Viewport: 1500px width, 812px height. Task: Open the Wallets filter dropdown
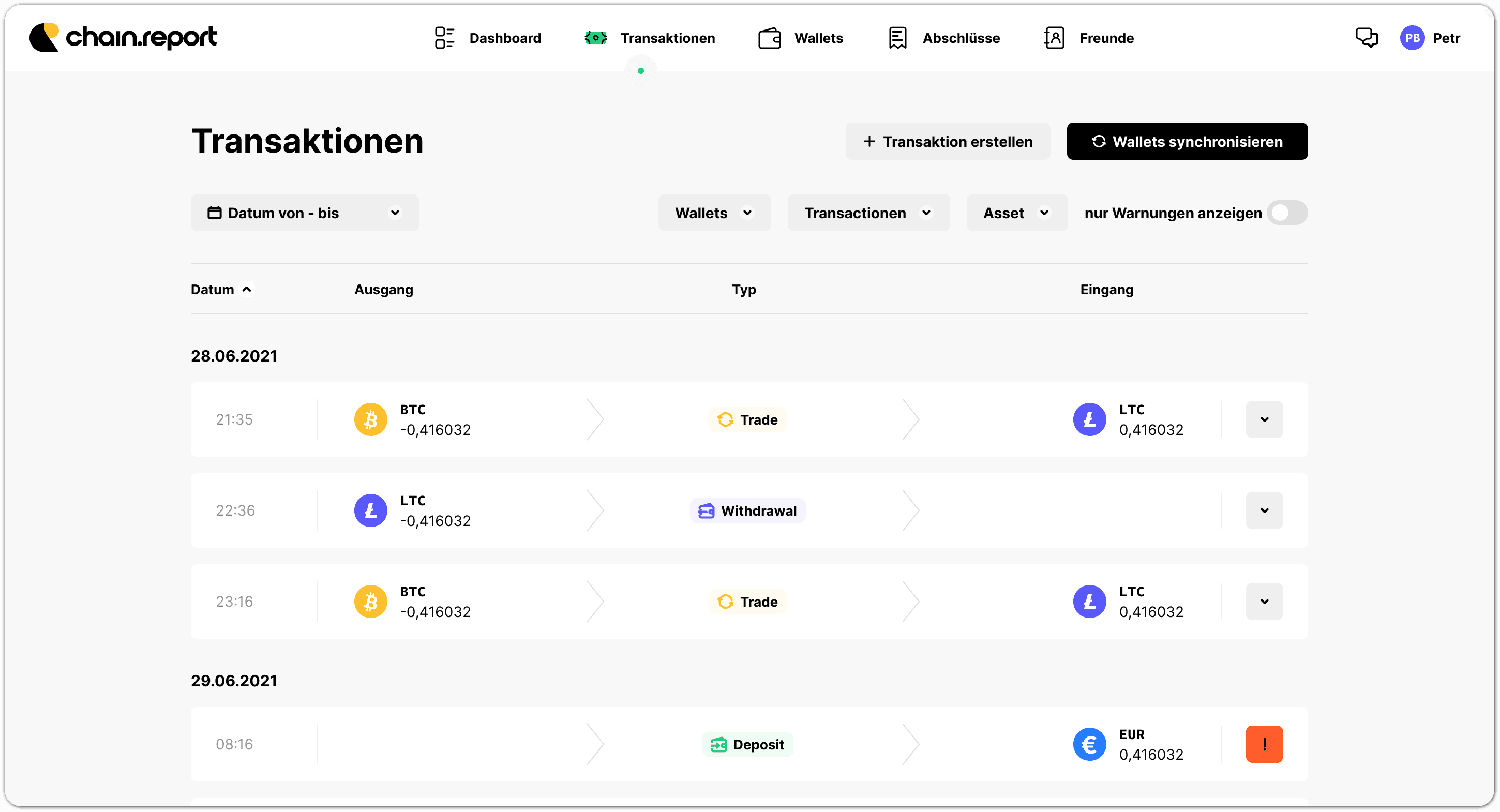[714, 213]
